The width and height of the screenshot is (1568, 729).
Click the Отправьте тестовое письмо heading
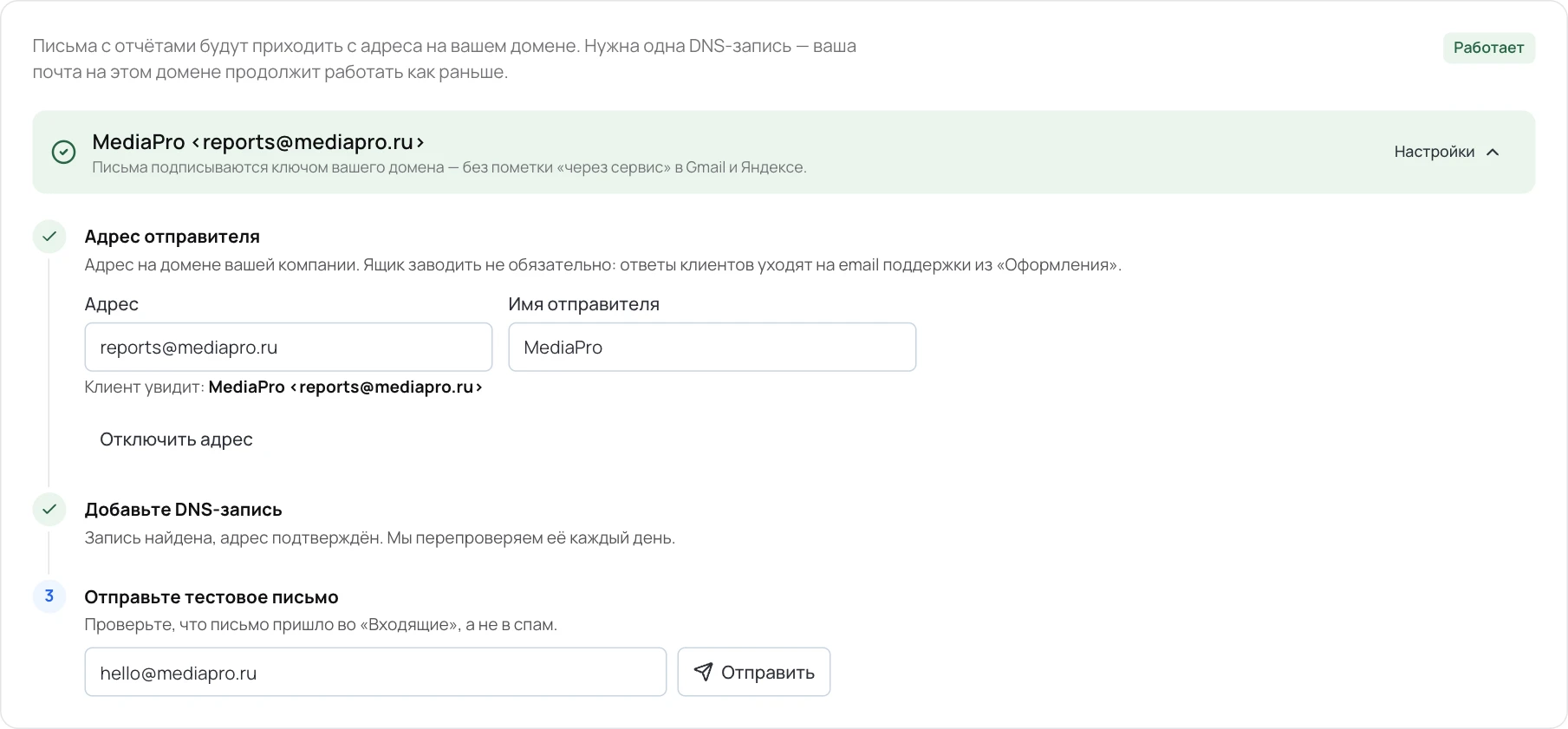pos(211,597)
